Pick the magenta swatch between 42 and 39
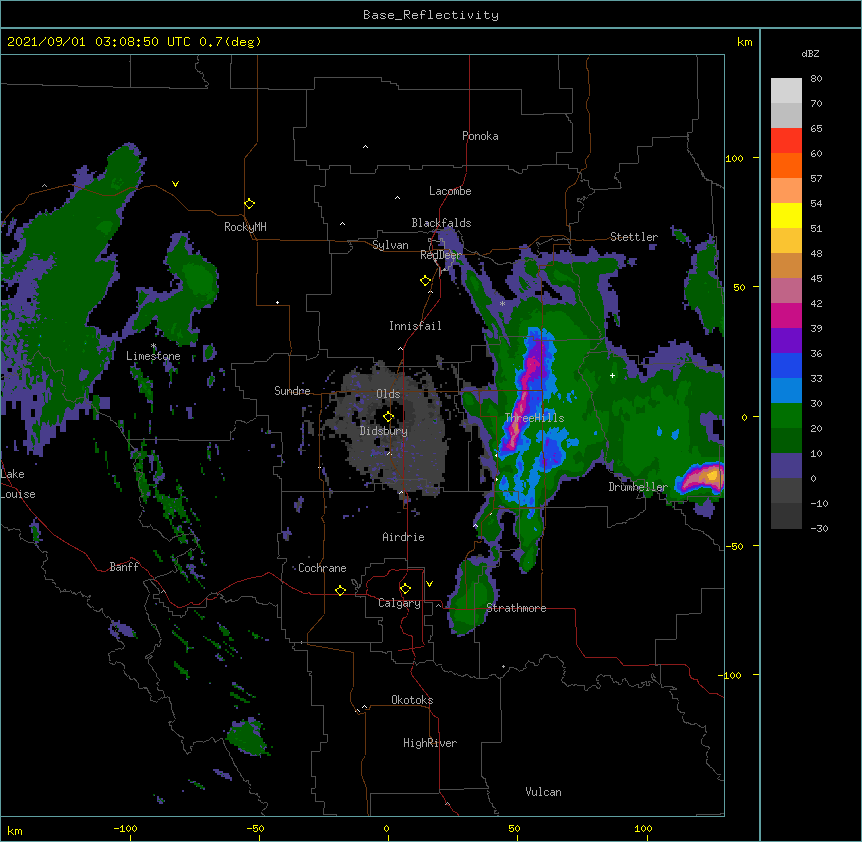862x842 pixels. tap(786, 315)
